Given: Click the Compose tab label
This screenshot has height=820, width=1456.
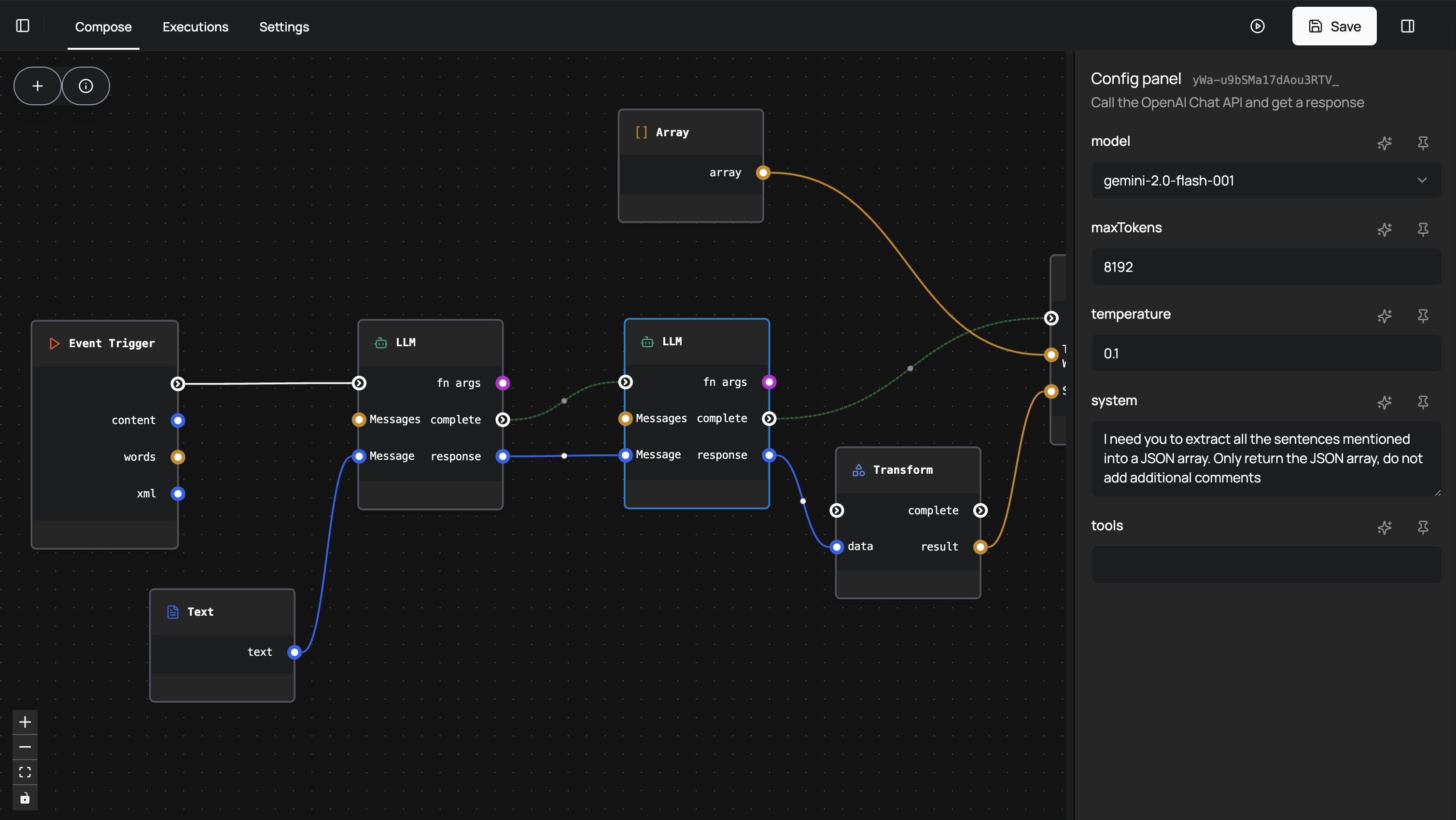Looking at the screenshot, I should pyautogui.click(x=103, y=27).
